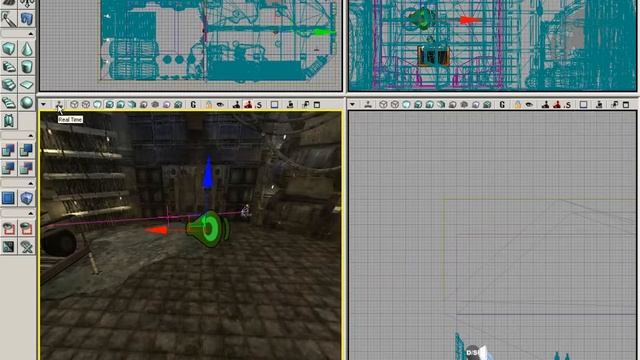Set perspective viewport to Lit mode
The height and width of the screenshot is (360, 640).
(x=109, y=105)
